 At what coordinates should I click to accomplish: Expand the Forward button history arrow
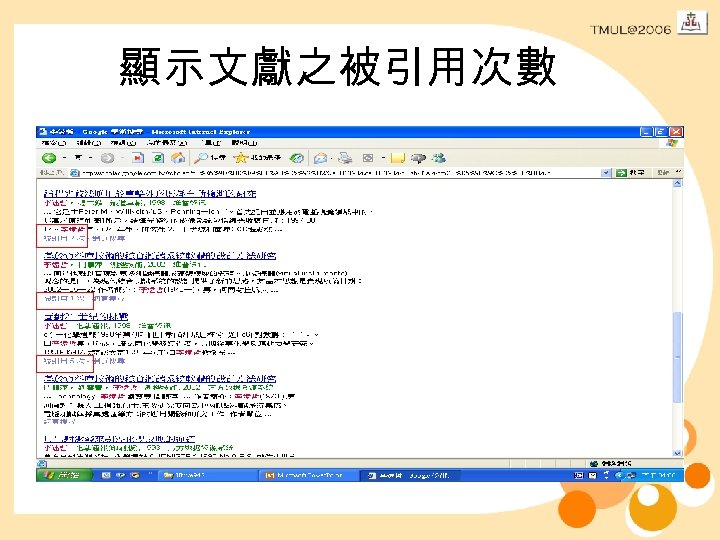122,158
